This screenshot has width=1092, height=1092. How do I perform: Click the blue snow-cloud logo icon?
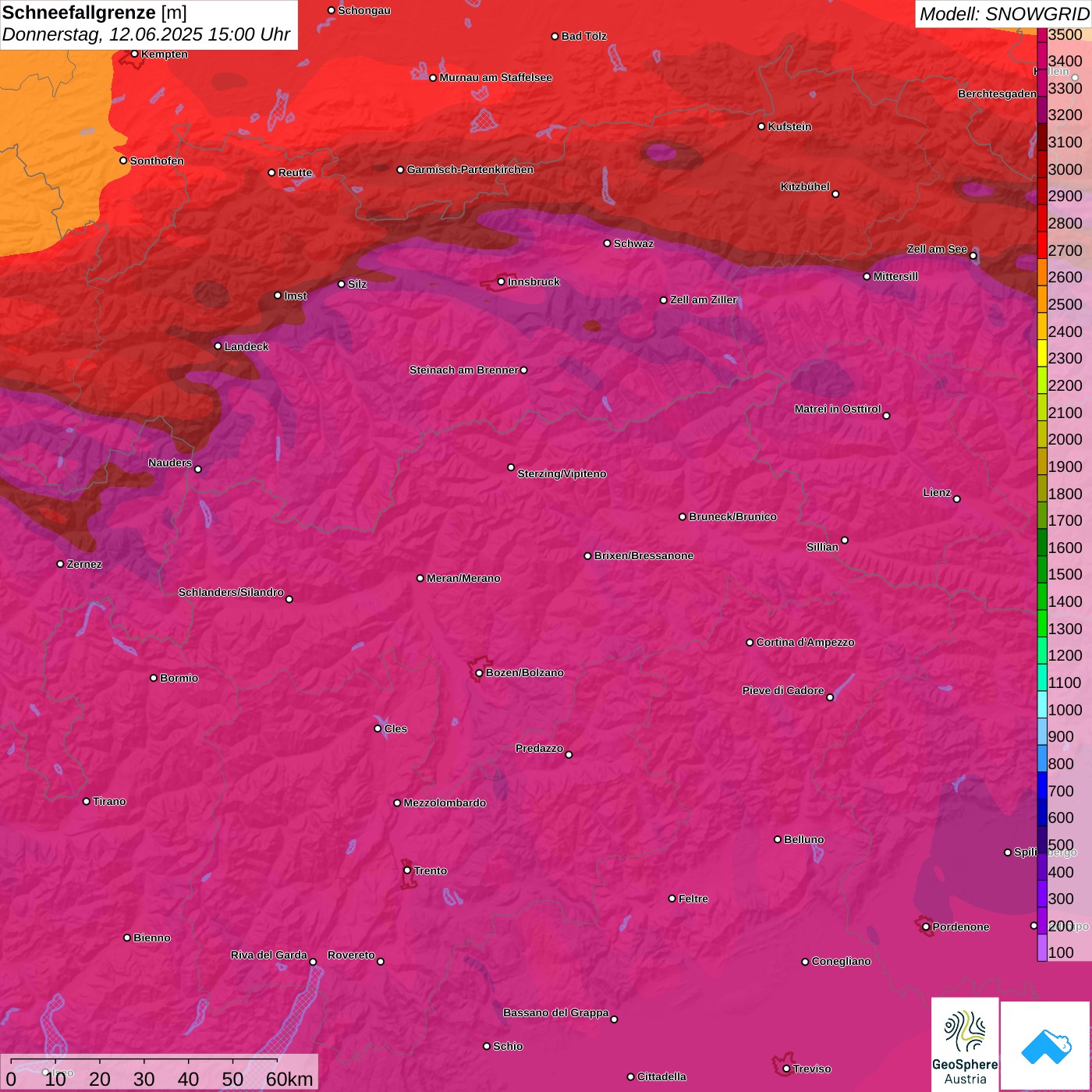pyautogui.click(x=1046, y=1046)
